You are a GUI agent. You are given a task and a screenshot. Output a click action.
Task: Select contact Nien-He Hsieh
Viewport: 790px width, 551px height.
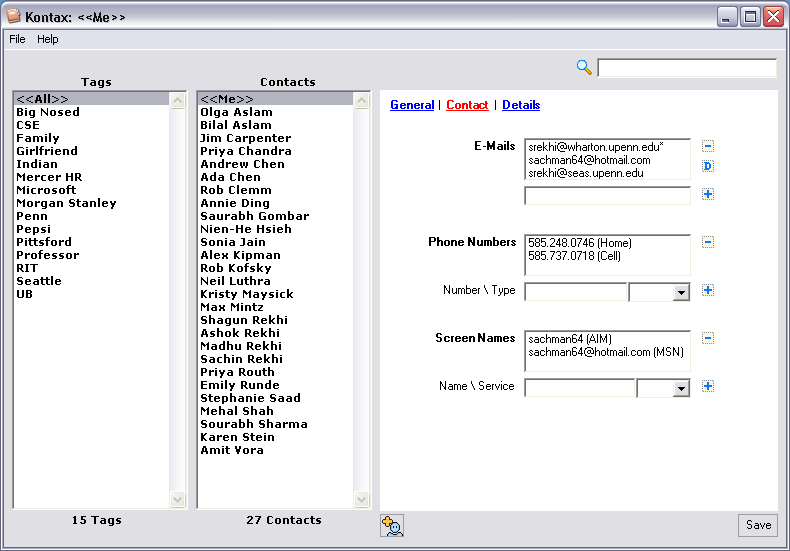(x=276, y=229)
